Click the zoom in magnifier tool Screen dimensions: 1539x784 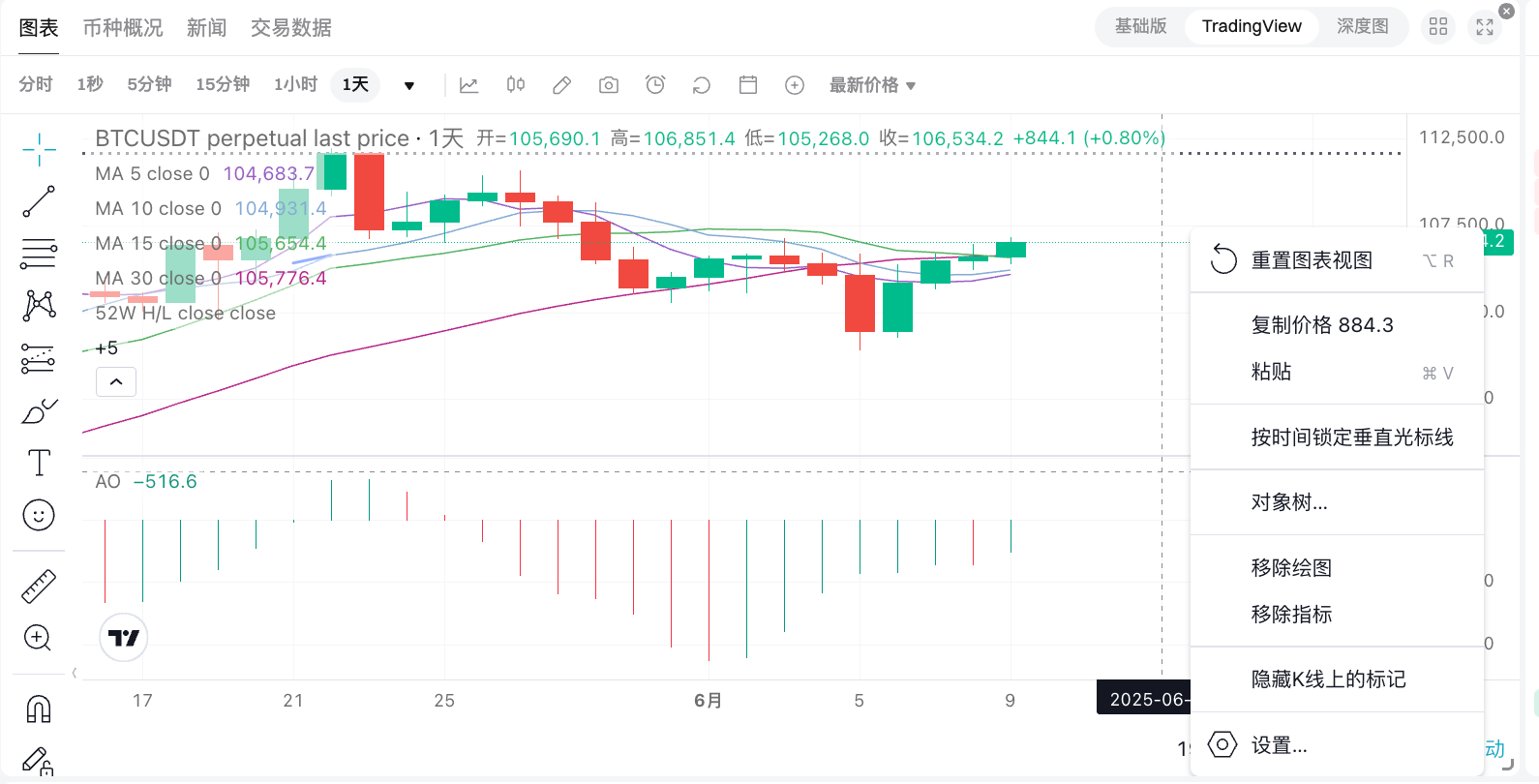click(38, 638)
